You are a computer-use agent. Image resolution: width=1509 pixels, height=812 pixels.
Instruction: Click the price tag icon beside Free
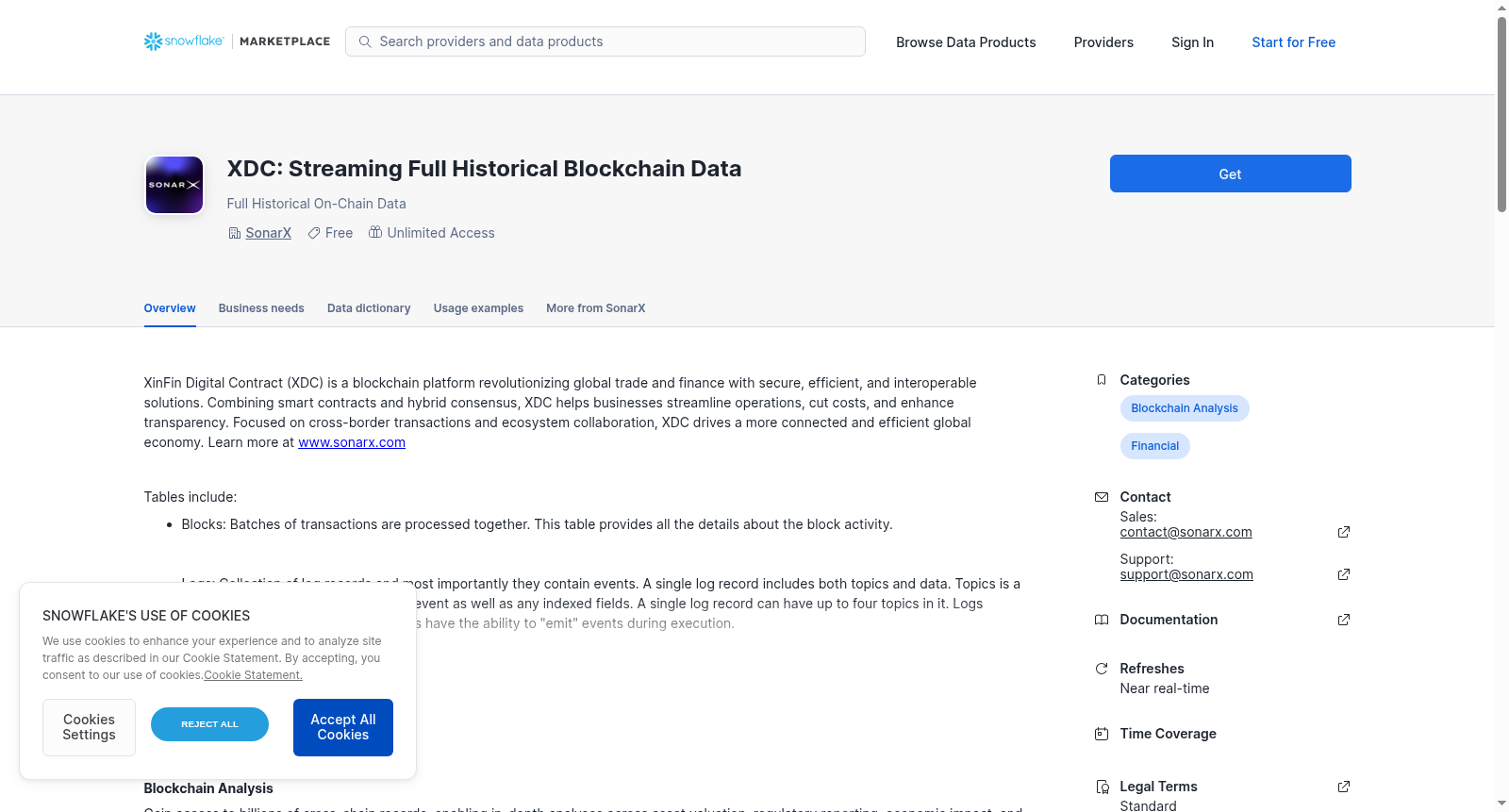pos(313,233)
